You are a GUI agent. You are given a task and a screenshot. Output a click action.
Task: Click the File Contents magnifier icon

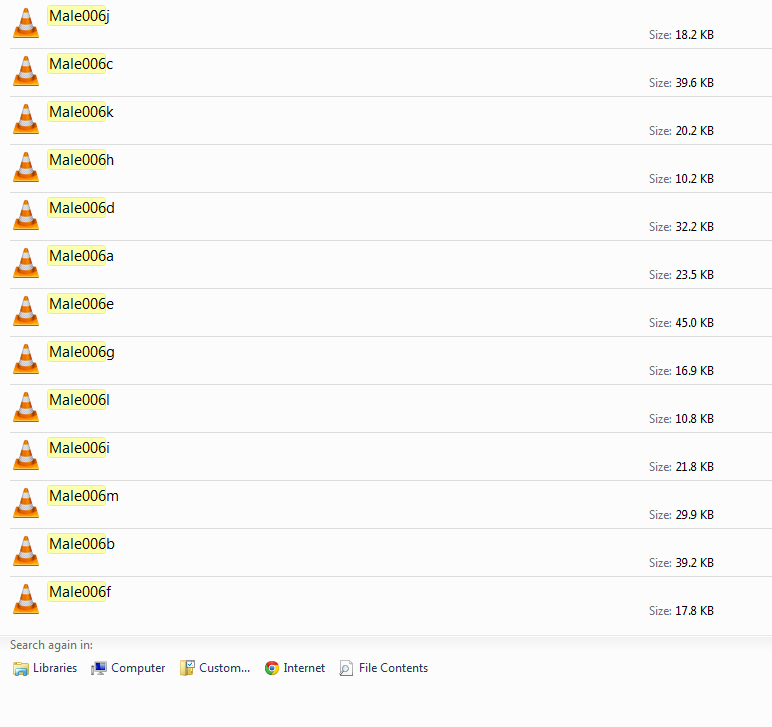pos(346,668)
